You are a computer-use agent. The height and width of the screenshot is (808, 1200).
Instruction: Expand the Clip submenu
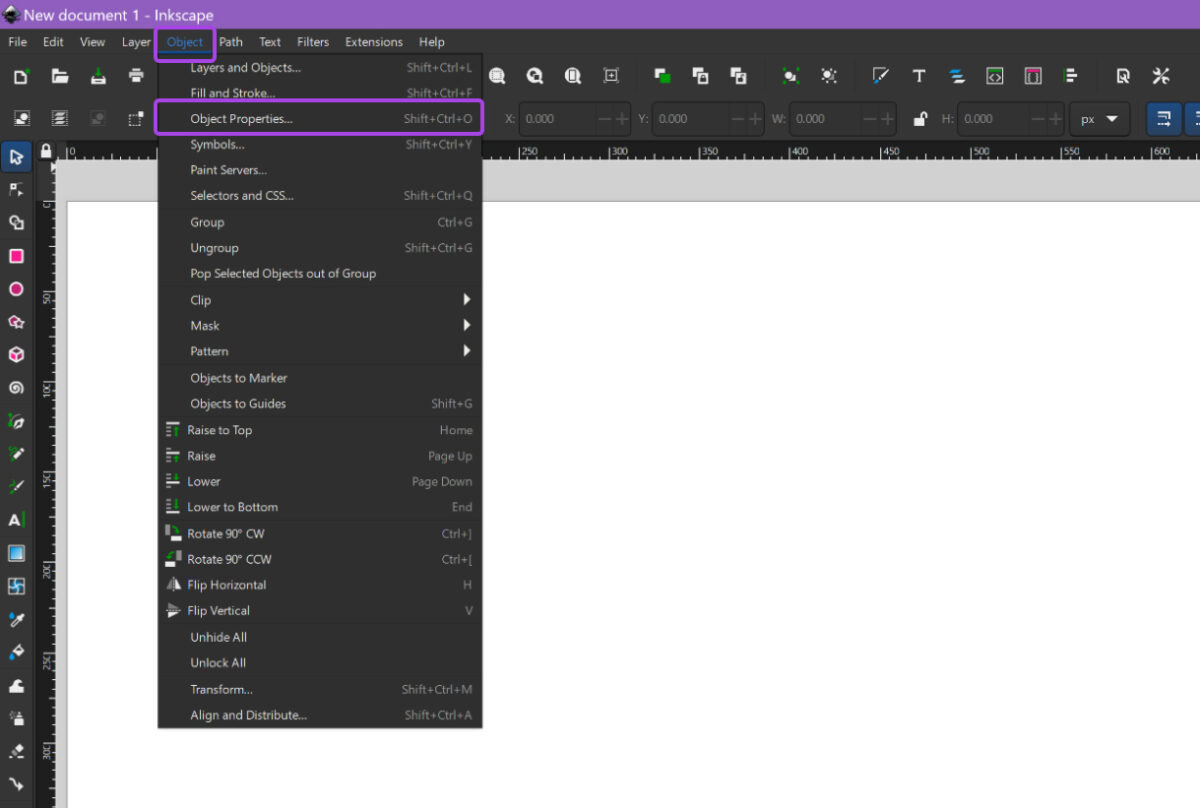465,299
